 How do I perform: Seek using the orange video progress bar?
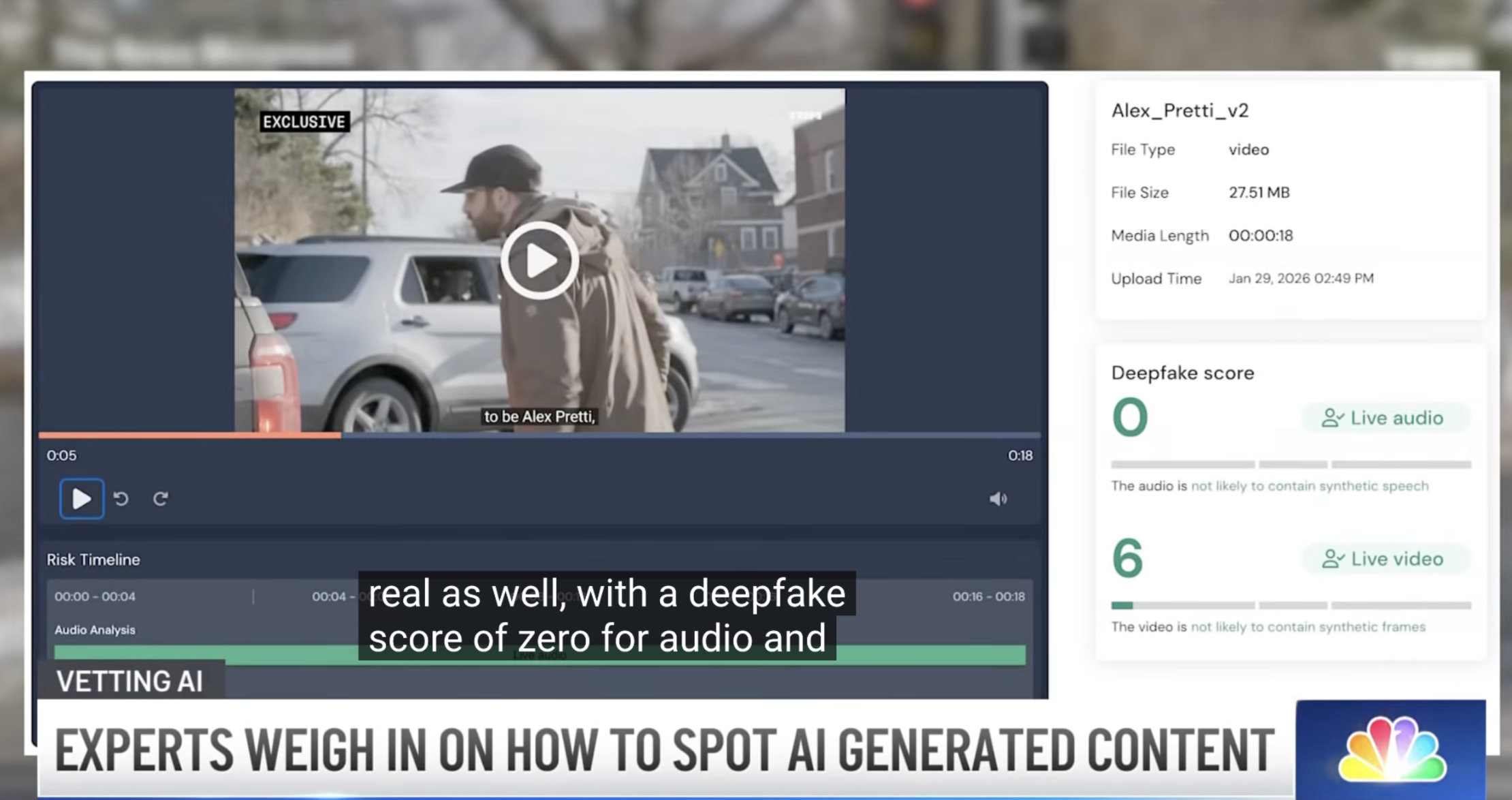(189, 434)
